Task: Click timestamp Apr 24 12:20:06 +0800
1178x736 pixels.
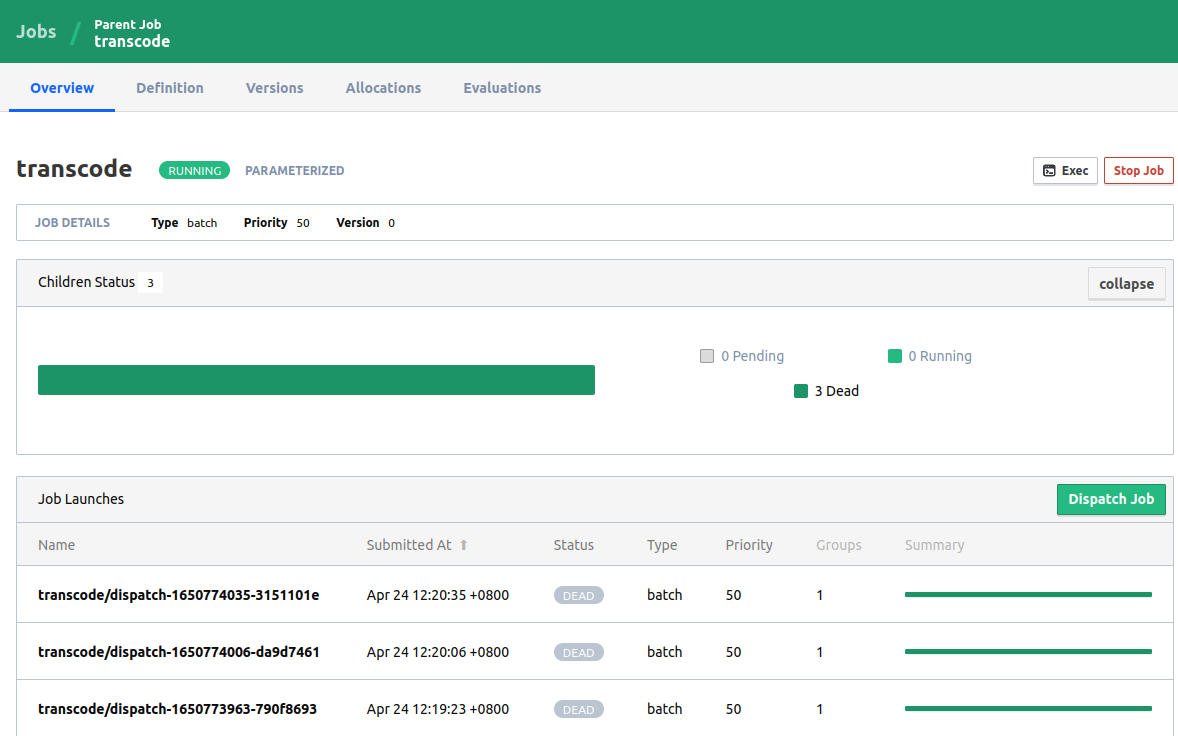Action: coord(437,652)
